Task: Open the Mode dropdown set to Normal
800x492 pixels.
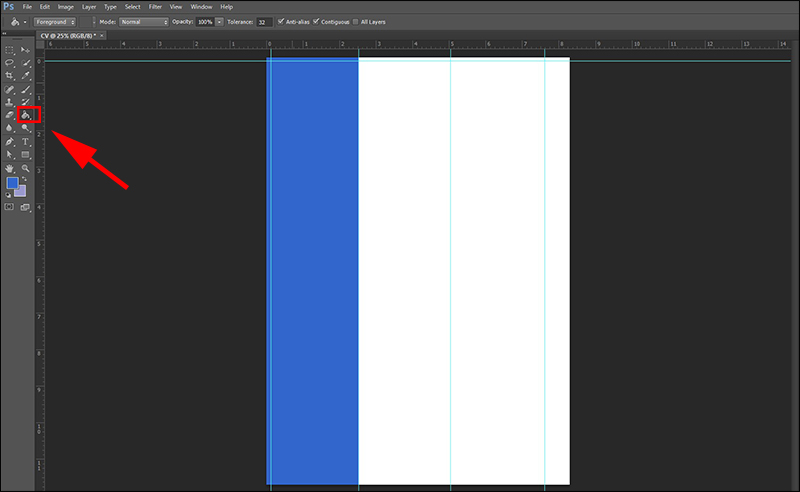Action: 144,22
